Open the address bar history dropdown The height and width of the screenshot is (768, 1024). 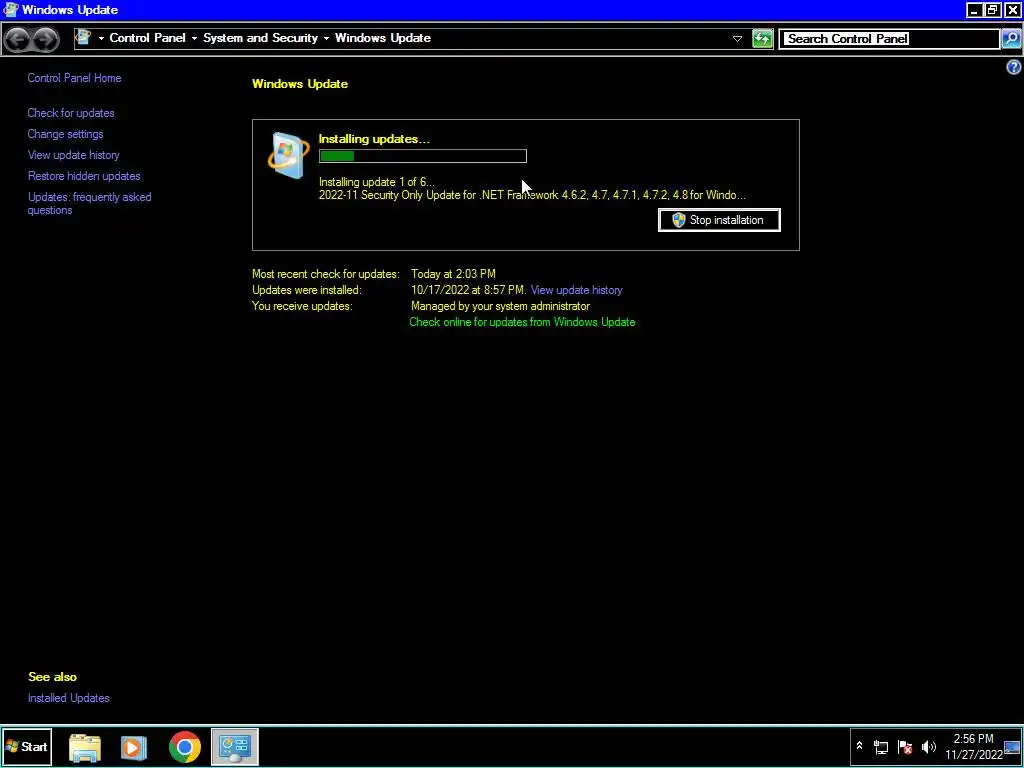[737, 39]
